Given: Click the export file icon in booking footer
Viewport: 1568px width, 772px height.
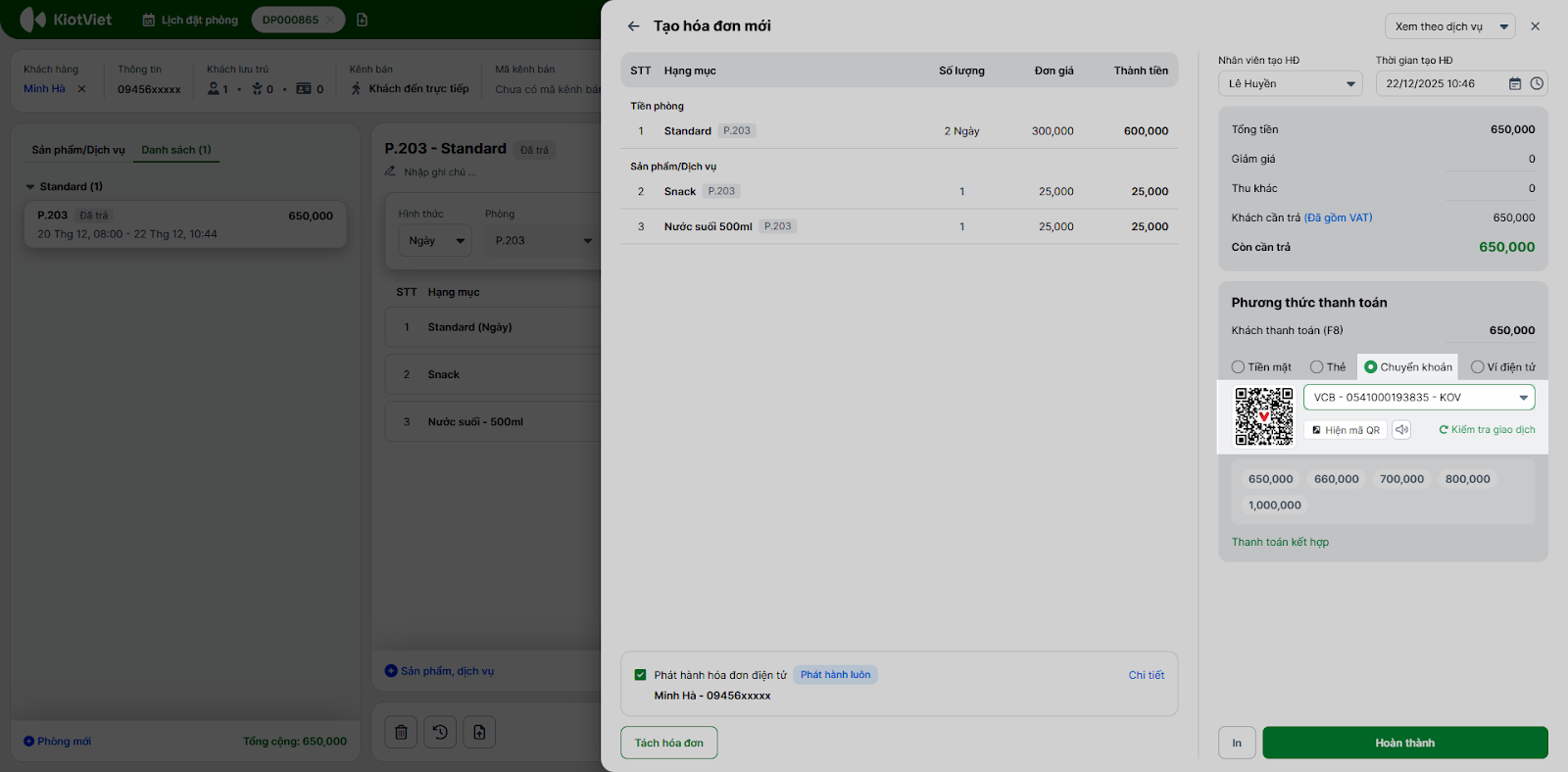Looking at the screenshot, I should point(479,732).
